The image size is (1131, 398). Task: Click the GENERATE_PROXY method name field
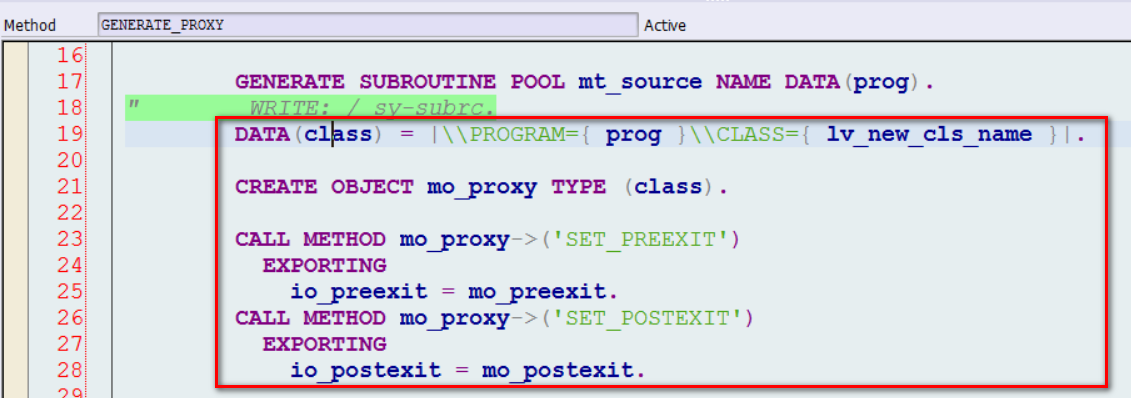click(368, 25)
